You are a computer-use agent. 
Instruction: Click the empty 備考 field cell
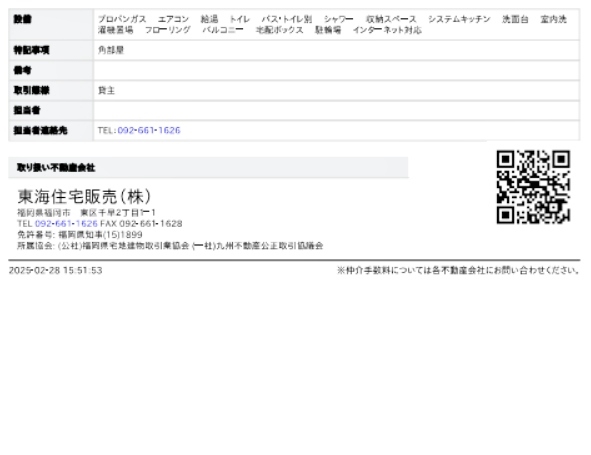click(x=336, y=70)
